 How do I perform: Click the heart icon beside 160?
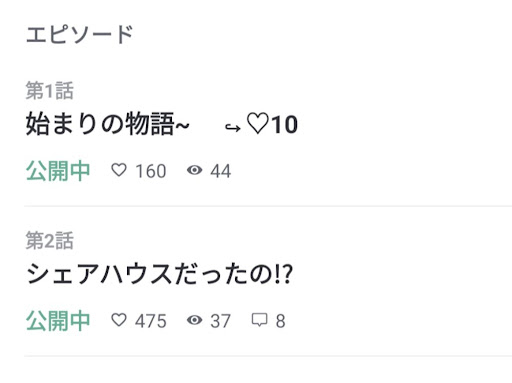[x=119, y=170]
